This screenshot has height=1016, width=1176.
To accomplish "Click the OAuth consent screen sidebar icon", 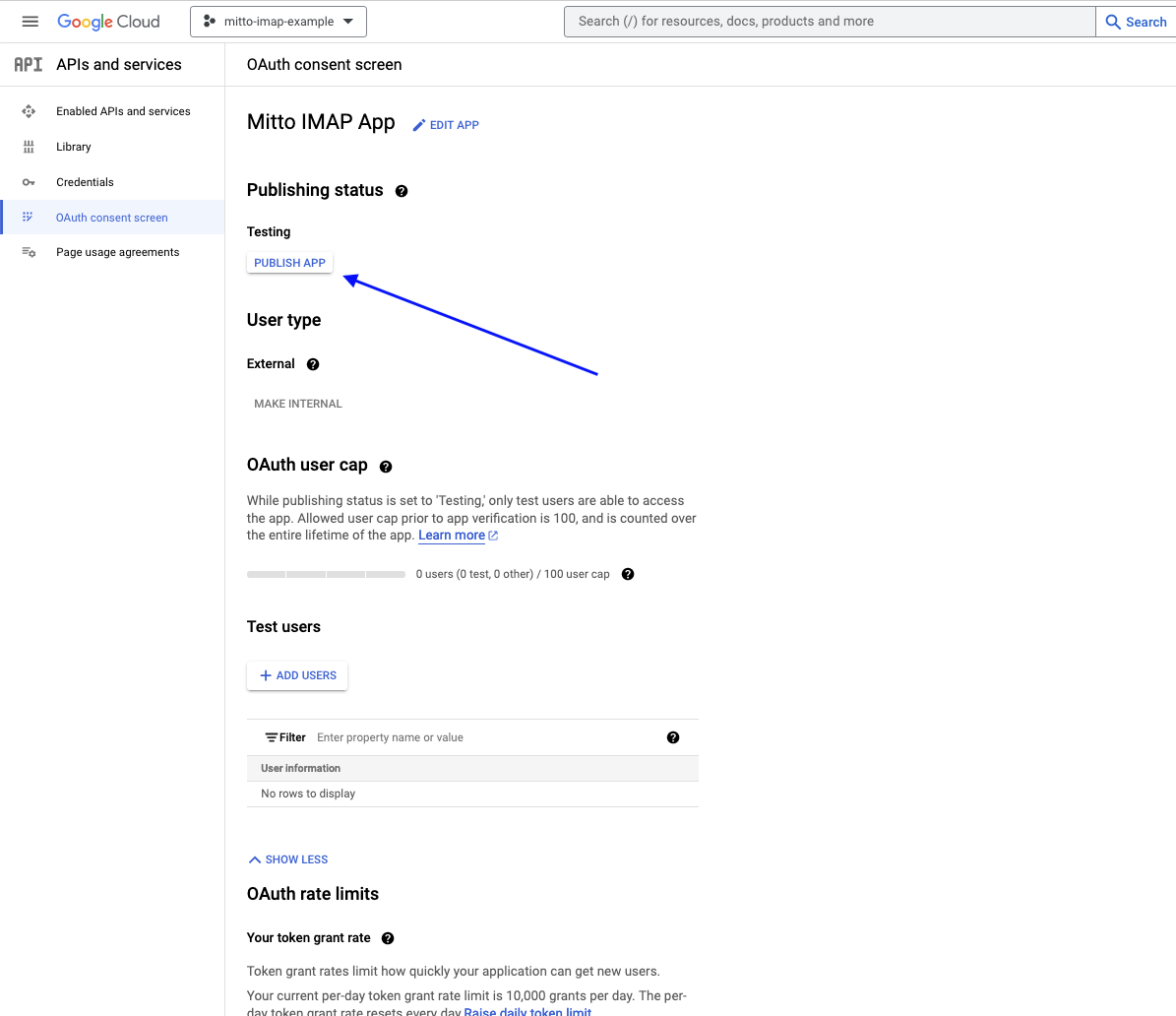I will coord(28,217).
